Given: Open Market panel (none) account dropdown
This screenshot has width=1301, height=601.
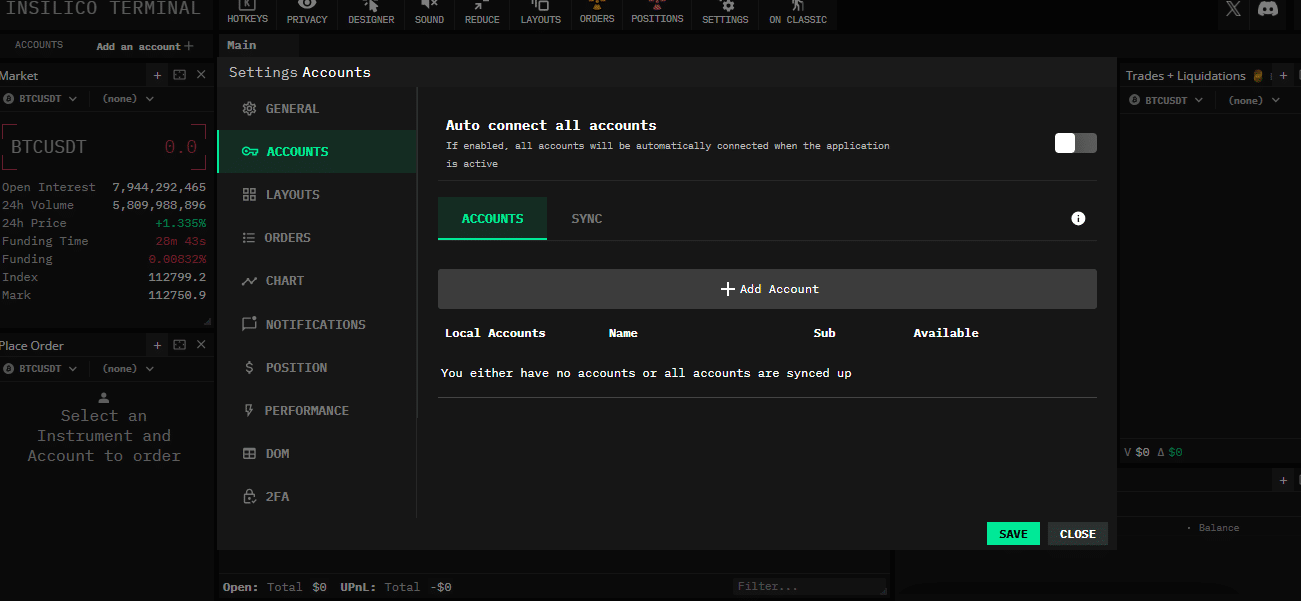Looking at the screenshot, I should [x=128, y=99].
